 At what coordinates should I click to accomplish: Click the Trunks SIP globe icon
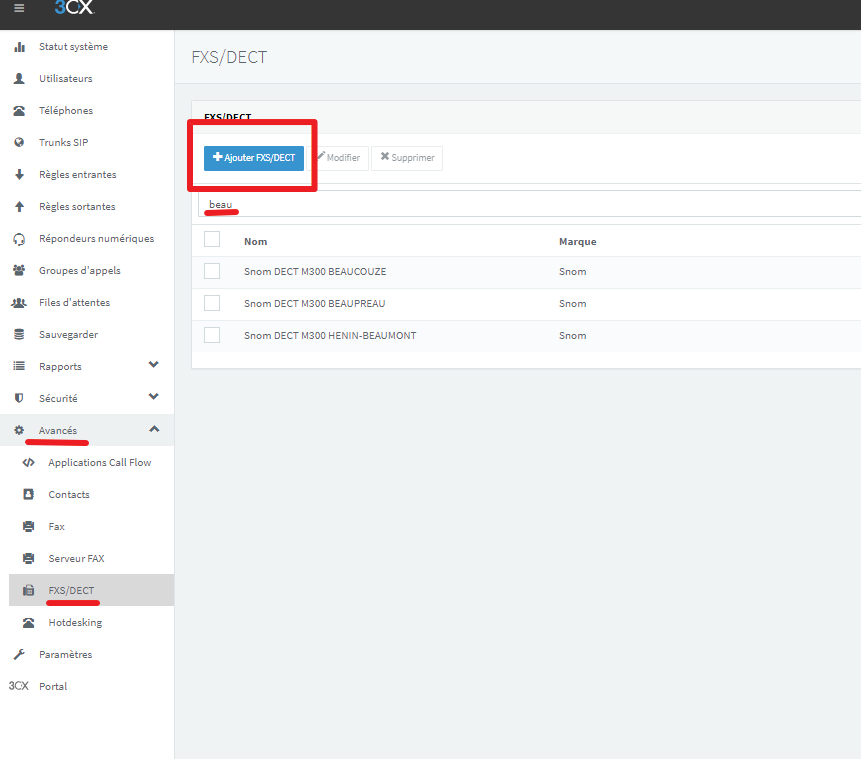click(19, 142)
